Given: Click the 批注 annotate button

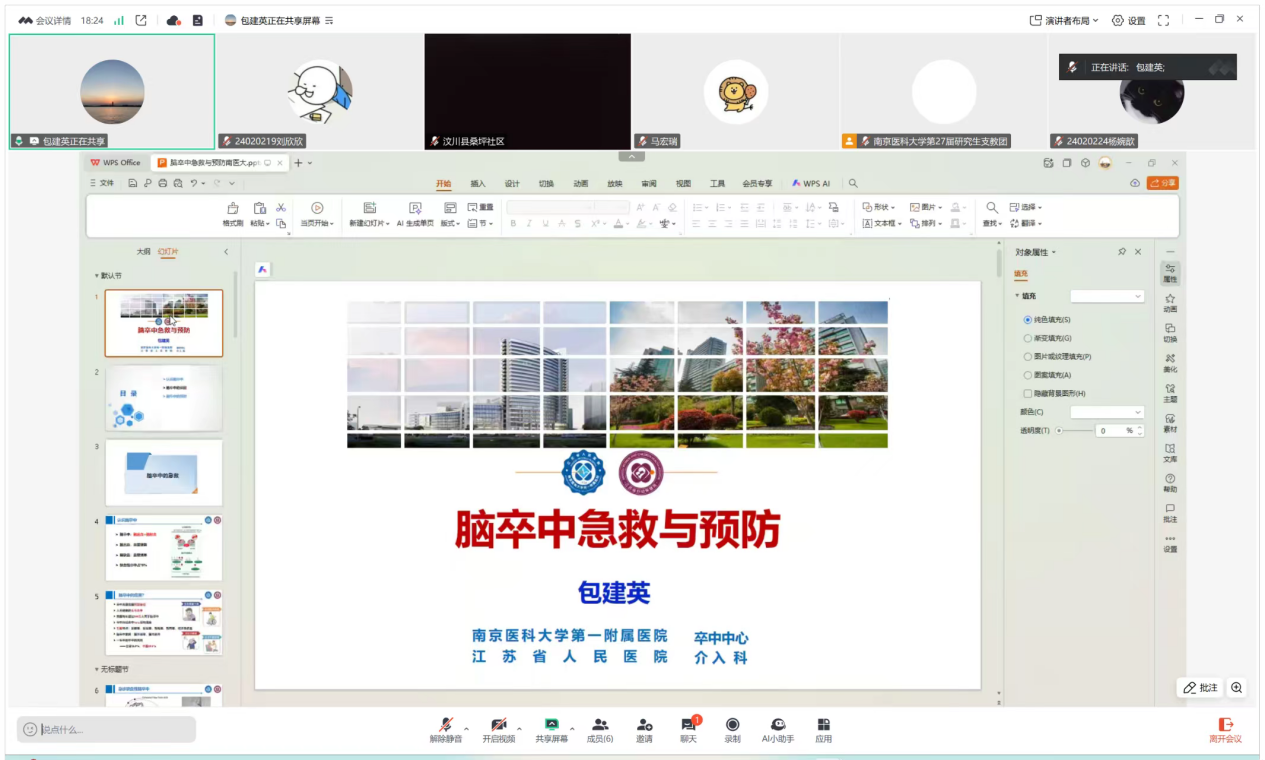Looking at the screenshot, I should point(1201,688).
